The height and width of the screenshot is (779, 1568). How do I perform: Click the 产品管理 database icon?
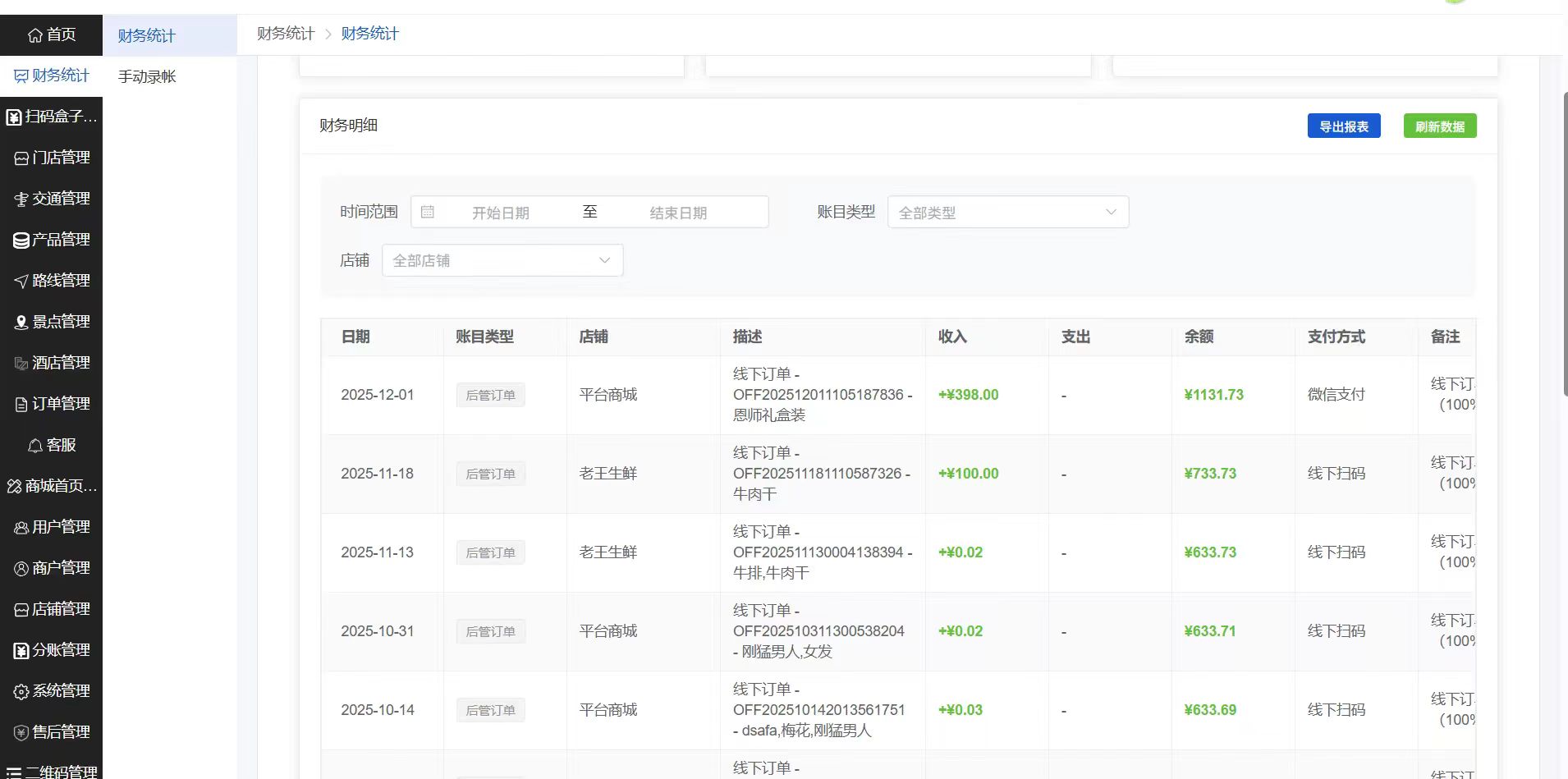[x=21, y=241]
